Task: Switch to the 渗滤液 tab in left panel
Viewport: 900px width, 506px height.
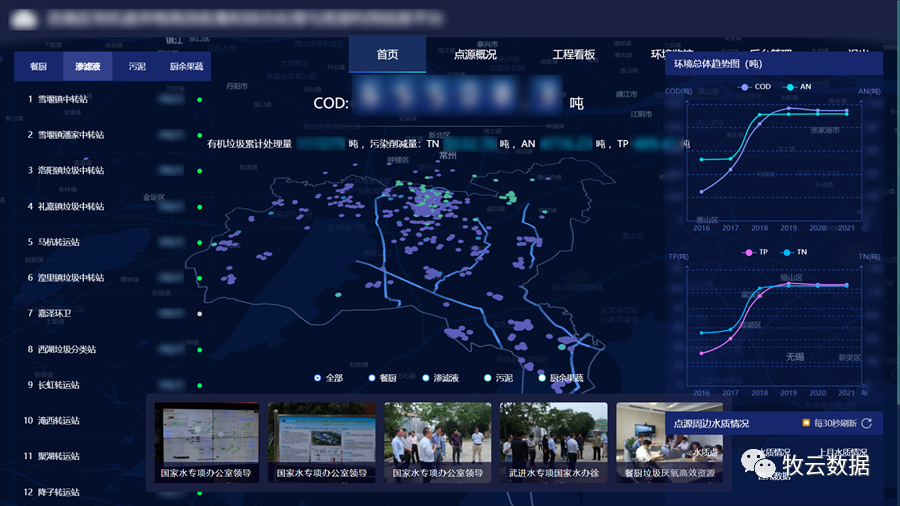Action: [88, 67]
